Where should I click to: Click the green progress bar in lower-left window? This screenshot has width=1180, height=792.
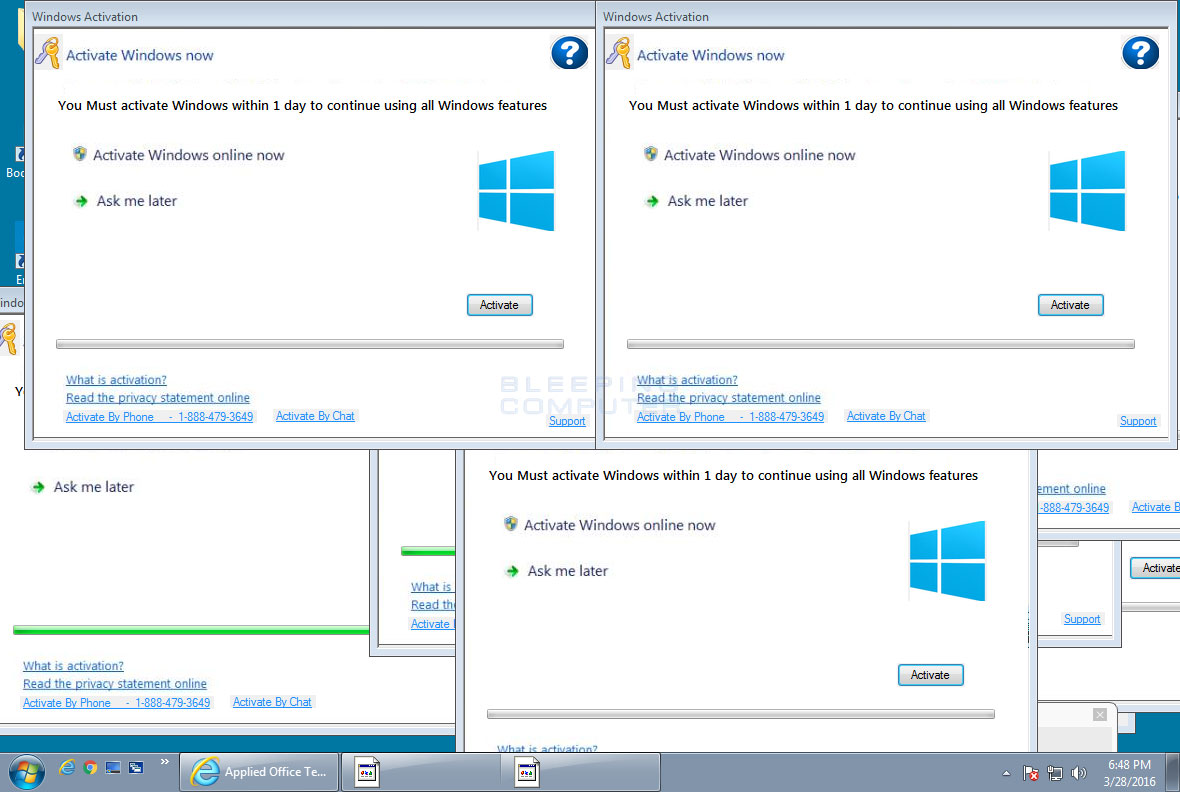191,630
